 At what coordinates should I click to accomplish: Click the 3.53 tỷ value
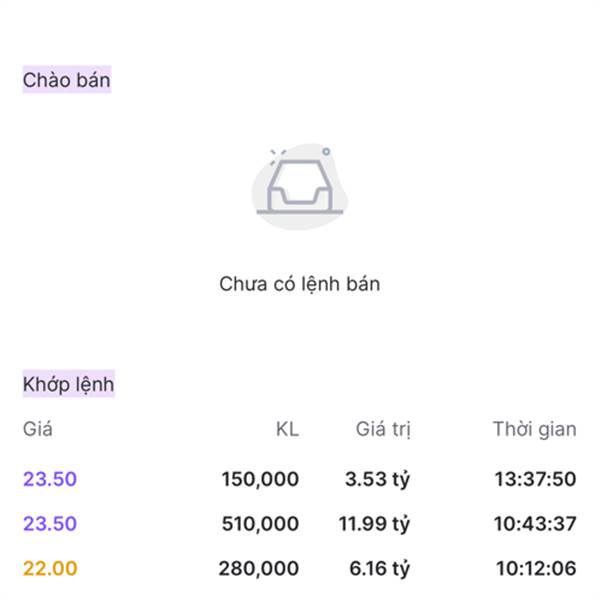(x=378, y=479)
